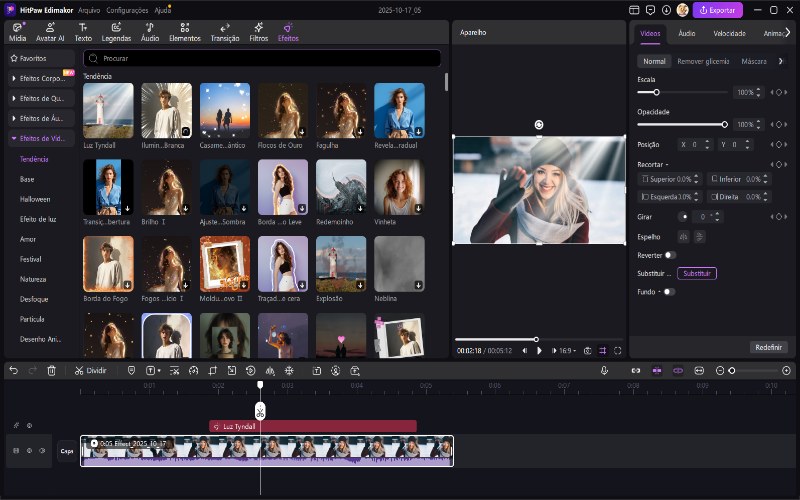Zoom out timeline with minus icon
The width and height of the screenshot is (800, 500).
(x=720, y=370)
